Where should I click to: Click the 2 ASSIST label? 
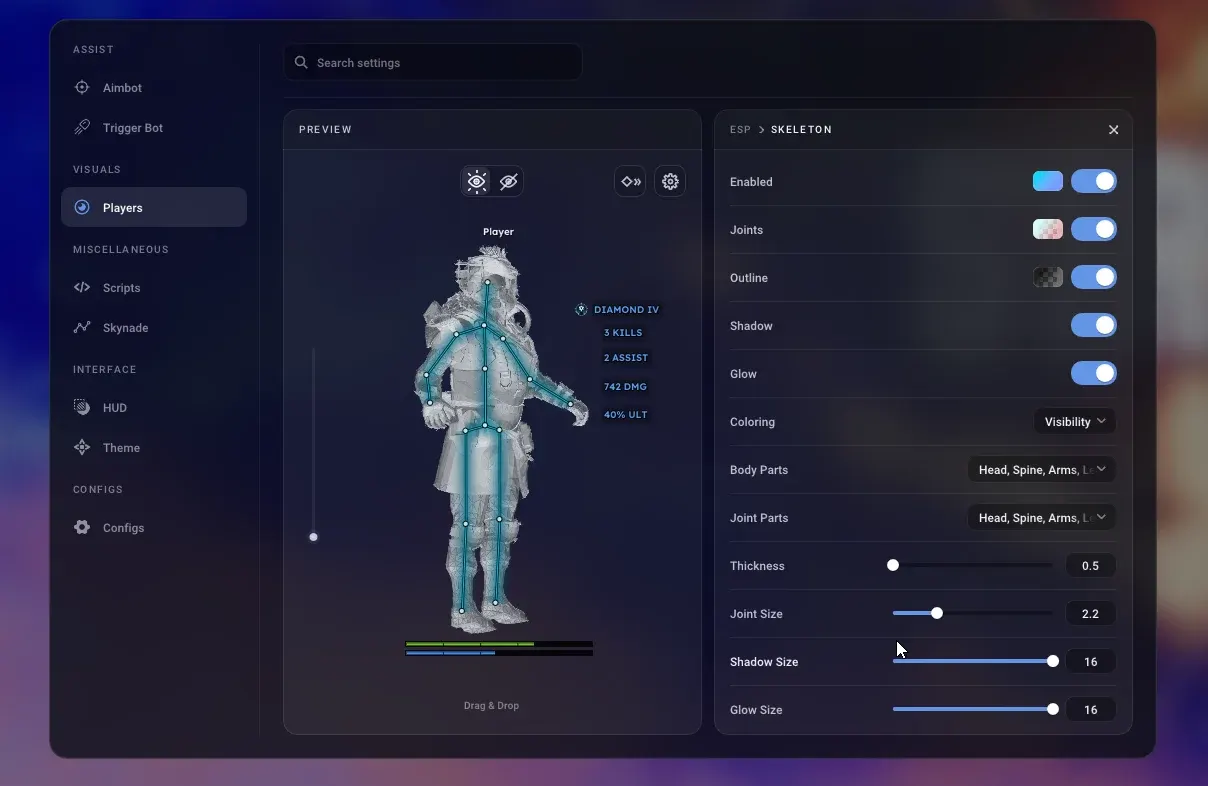626,358
